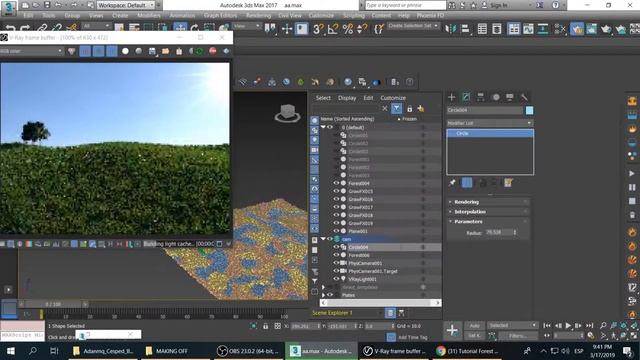Open the Workspace: Default dropdown
This screenshot has width=640, height=360.
tap(126, 5)
